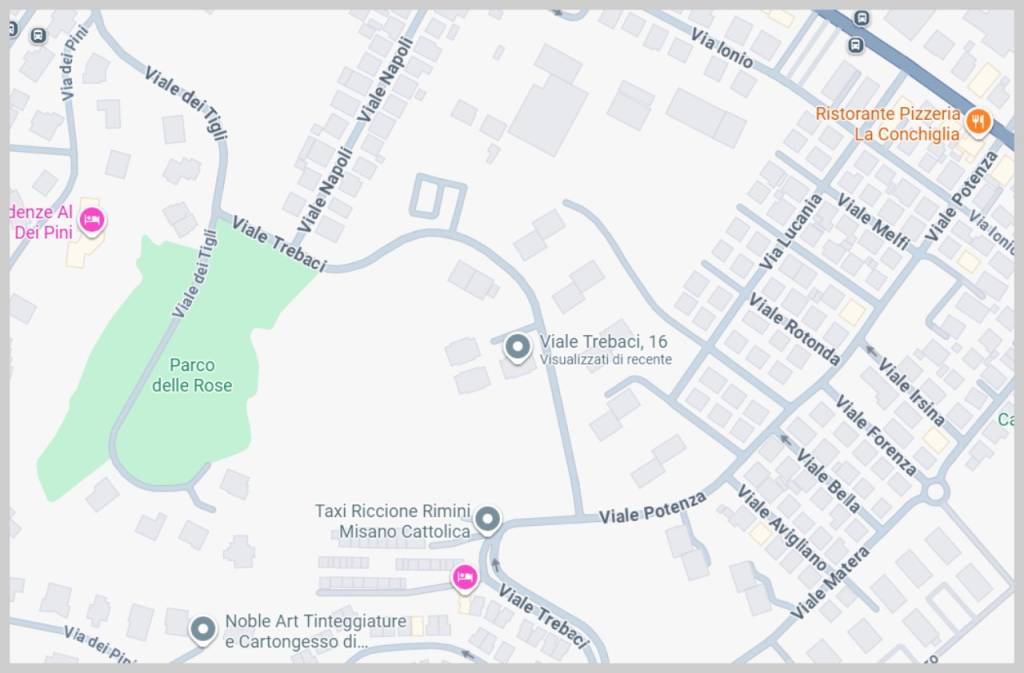Screen dimensions: 1024x673
Task: Select the roundabout at the end of Viale Matera
Action: (936, 492)
